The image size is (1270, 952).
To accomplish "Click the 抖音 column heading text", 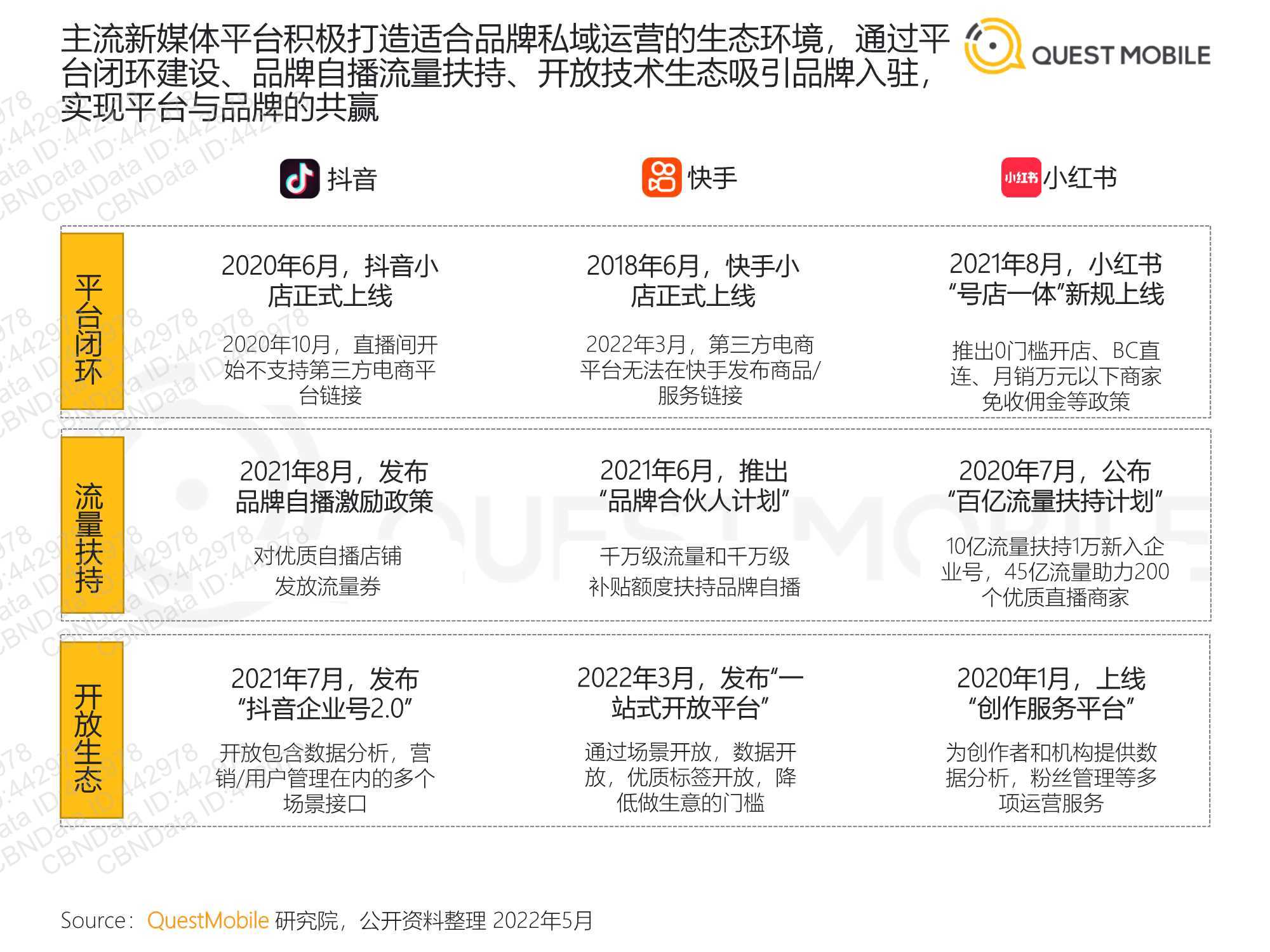I will (x=352, y=179).
